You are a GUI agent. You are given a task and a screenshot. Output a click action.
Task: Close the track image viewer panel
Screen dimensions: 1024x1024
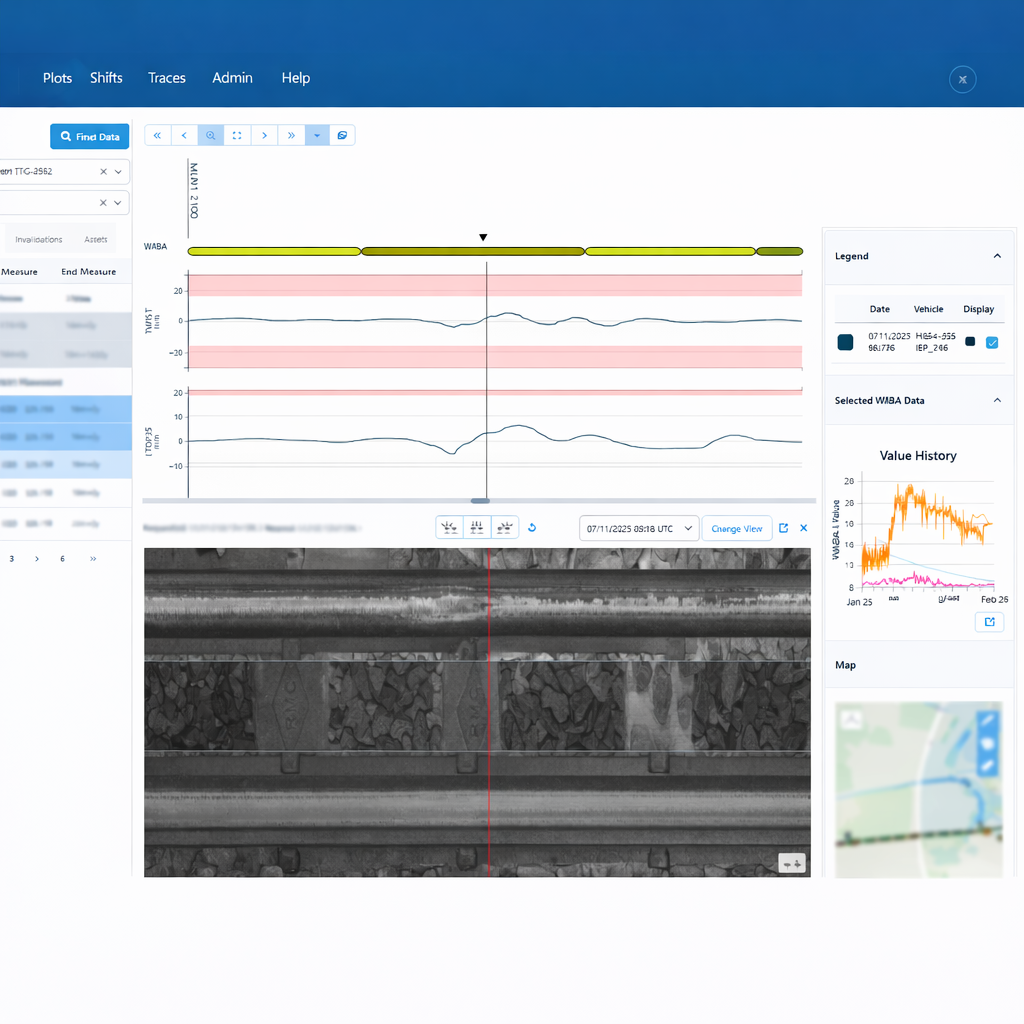pyautogui.click(x=804, y=528)
